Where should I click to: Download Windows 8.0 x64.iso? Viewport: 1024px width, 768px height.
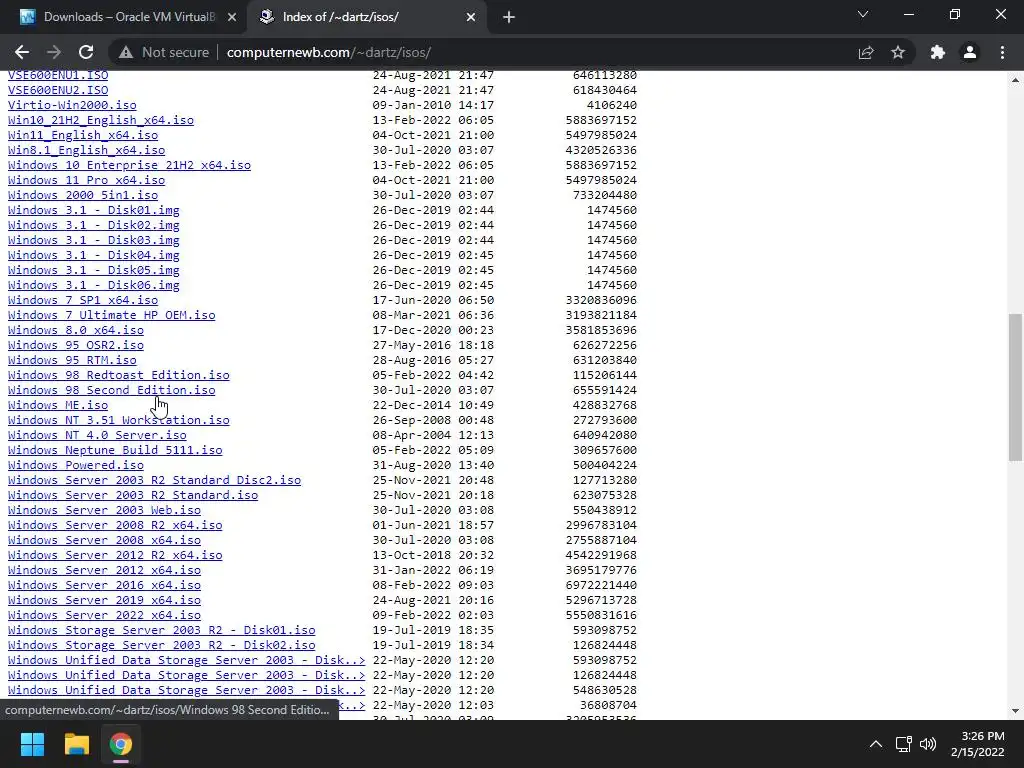click(x=76, y=330)
